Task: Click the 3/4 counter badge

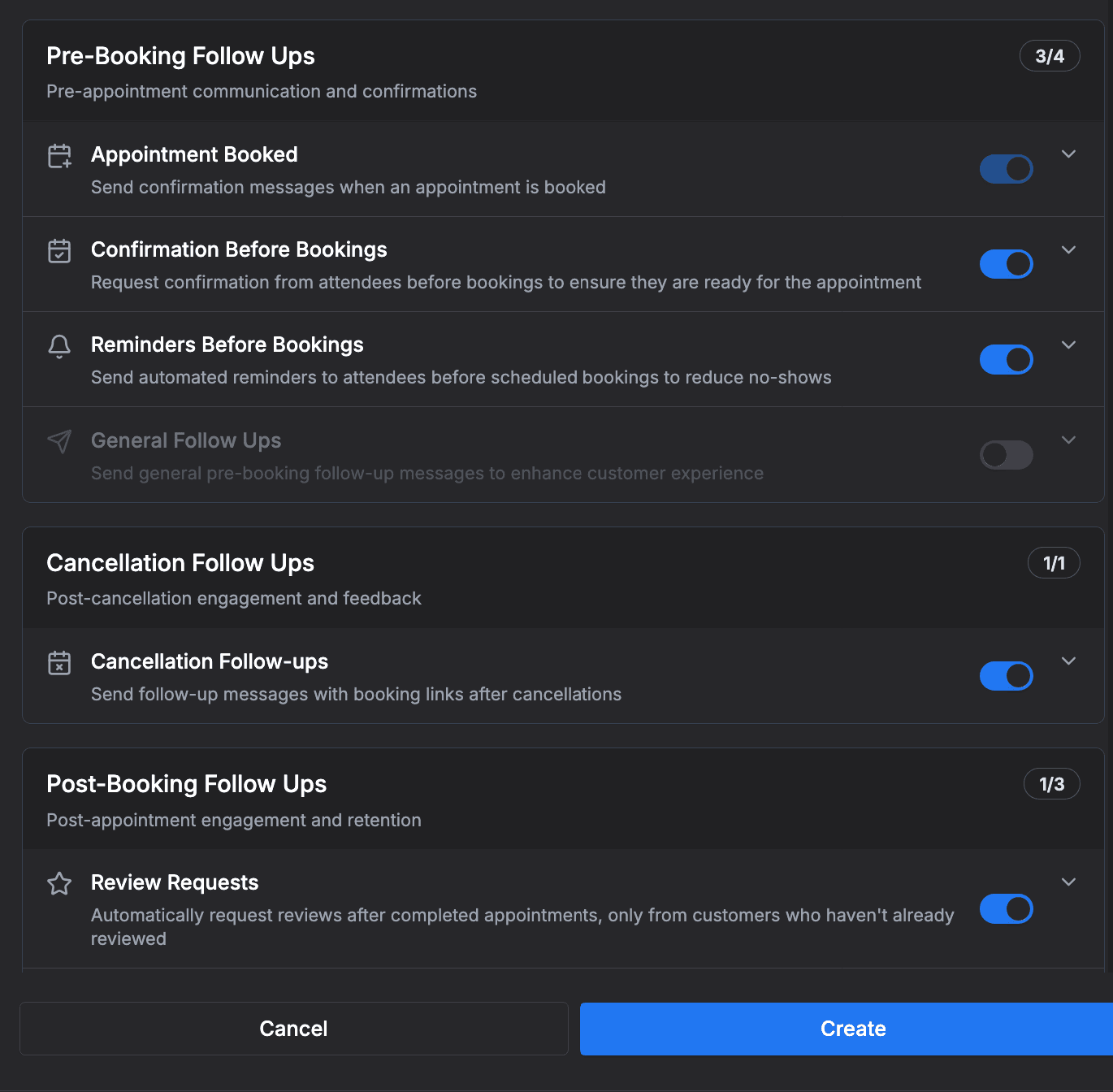Action: click(x=1050, y=55)
